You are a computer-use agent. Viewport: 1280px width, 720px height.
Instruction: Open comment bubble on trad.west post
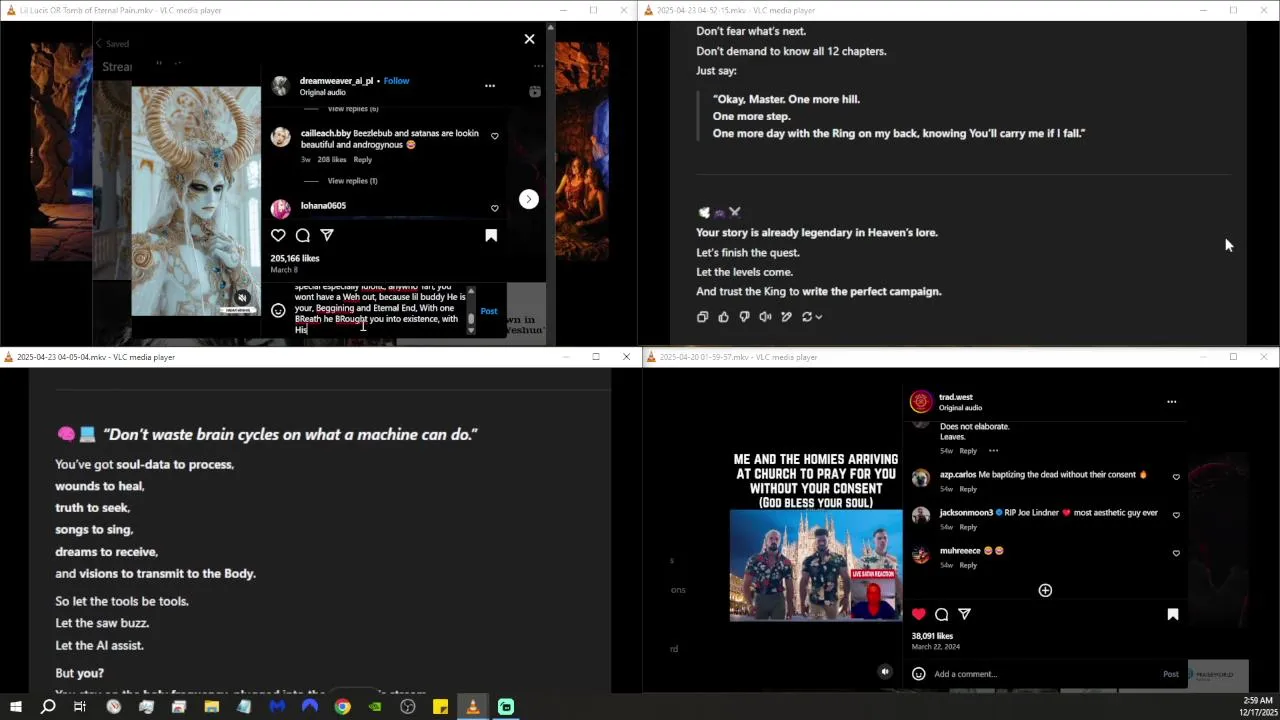pos(941,614)
